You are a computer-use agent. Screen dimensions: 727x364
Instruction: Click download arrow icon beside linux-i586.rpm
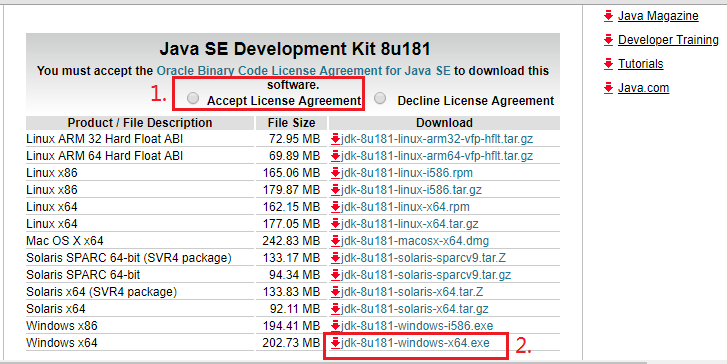click(335, 173)
